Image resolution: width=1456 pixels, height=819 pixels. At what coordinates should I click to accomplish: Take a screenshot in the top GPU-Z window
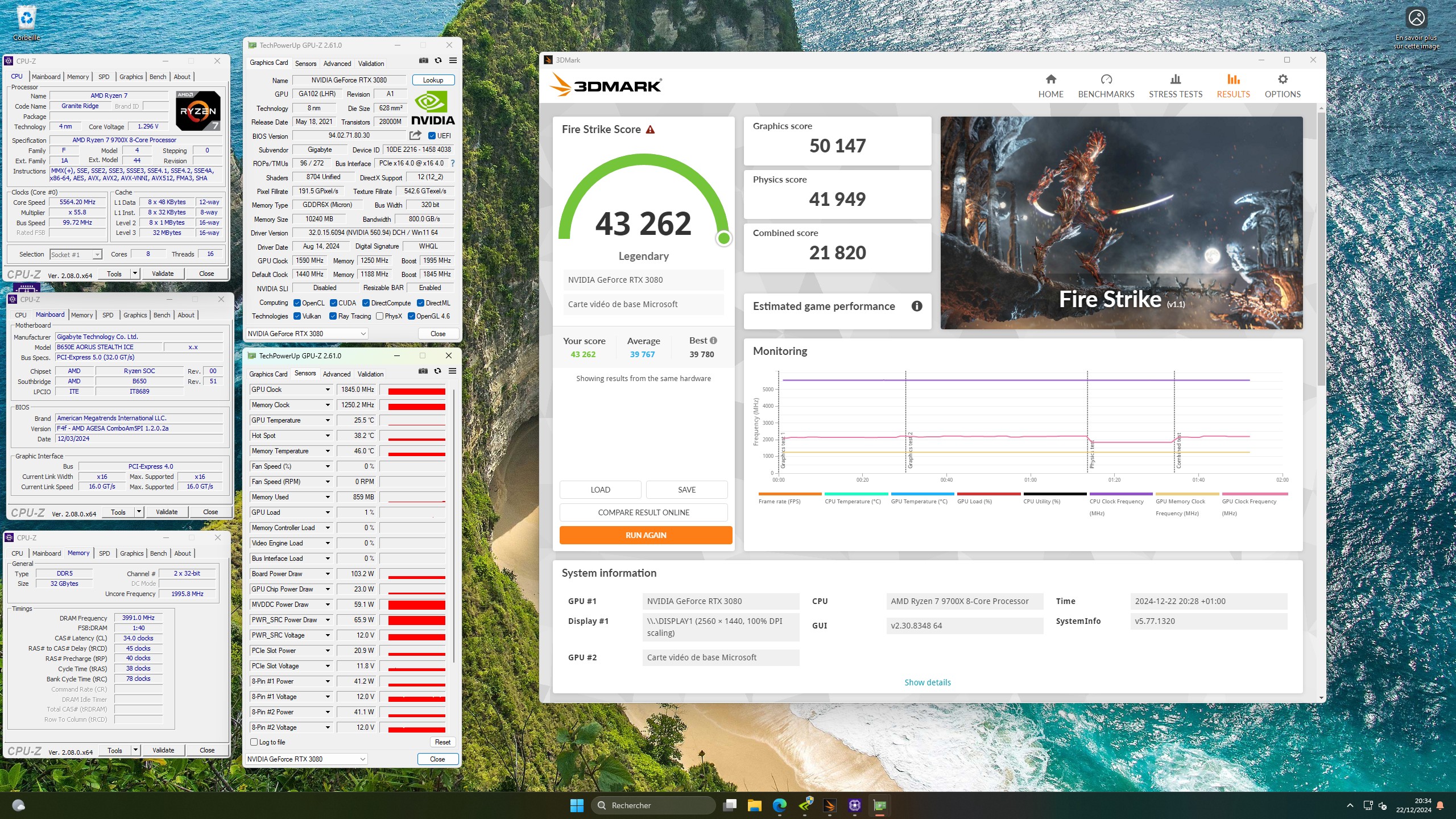[423, 60]
